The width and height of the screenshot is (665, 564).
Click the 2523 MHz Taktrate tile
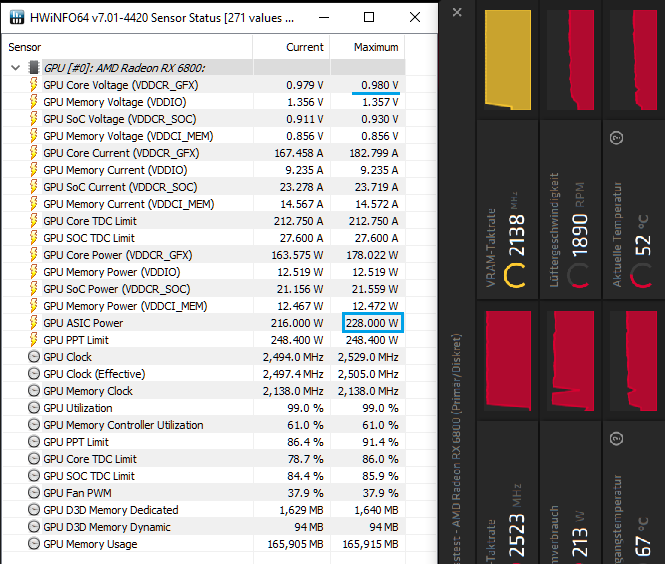[x=508, y=492]
